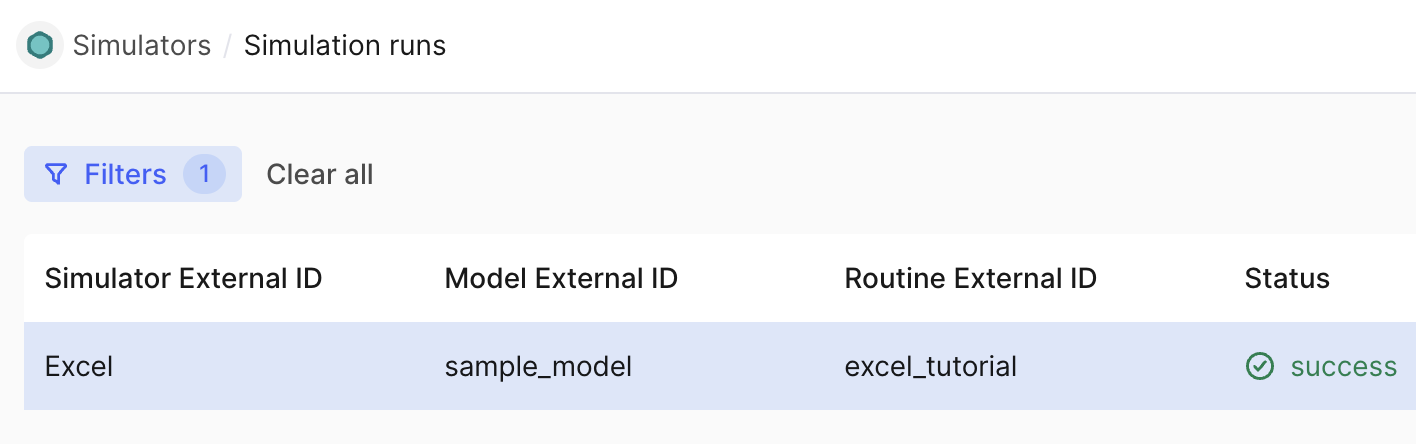Click the success status text
Screen dimensions: 1416x444
tap(1343, 367)
